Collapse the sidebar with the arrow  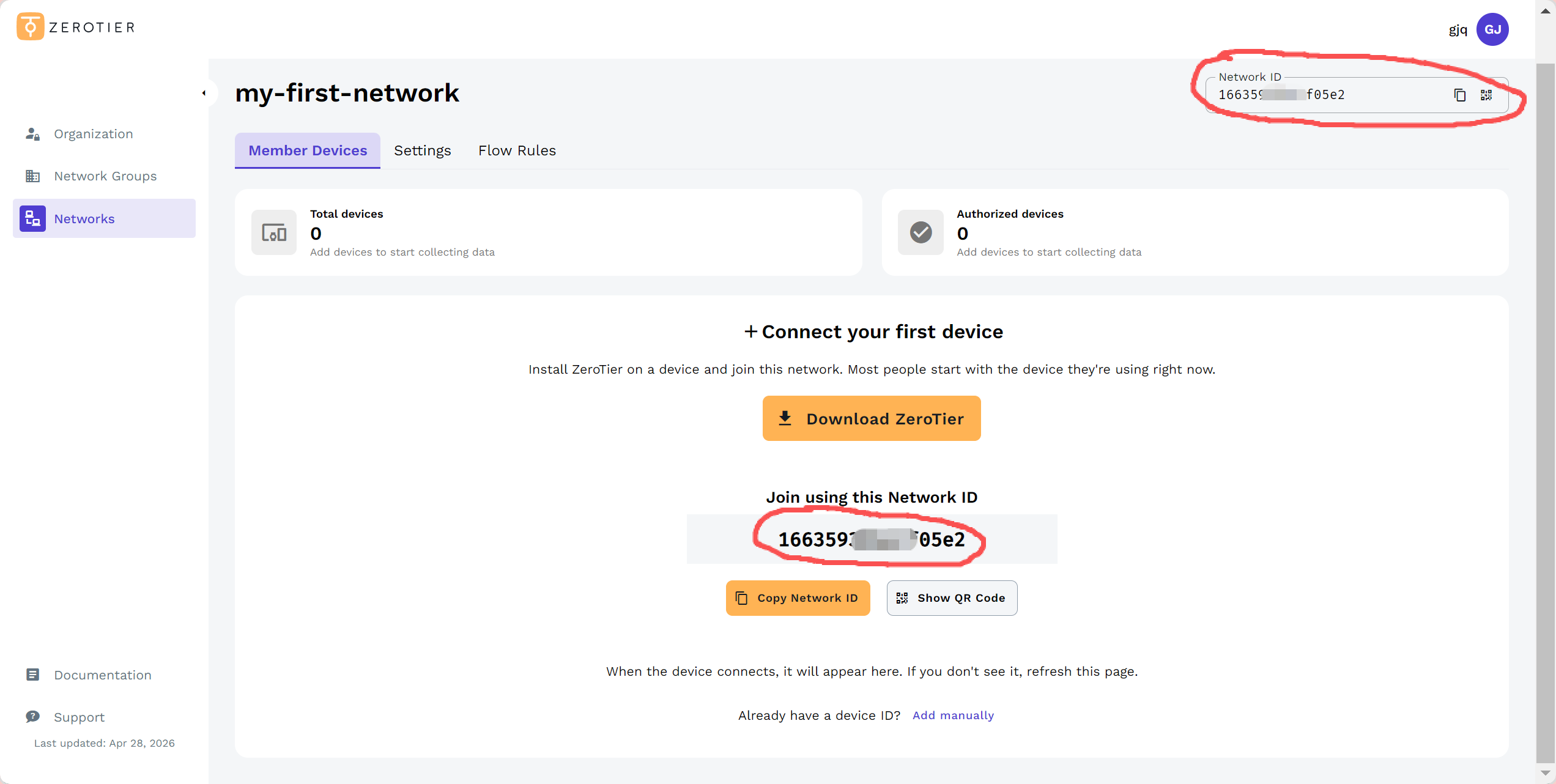tap(204, 93)
